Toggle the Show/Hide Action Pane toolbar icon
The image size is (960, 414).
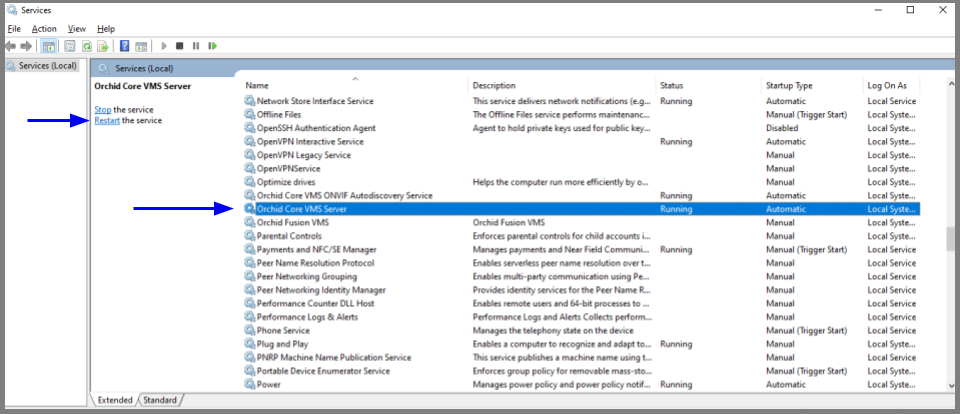[141, 46]
